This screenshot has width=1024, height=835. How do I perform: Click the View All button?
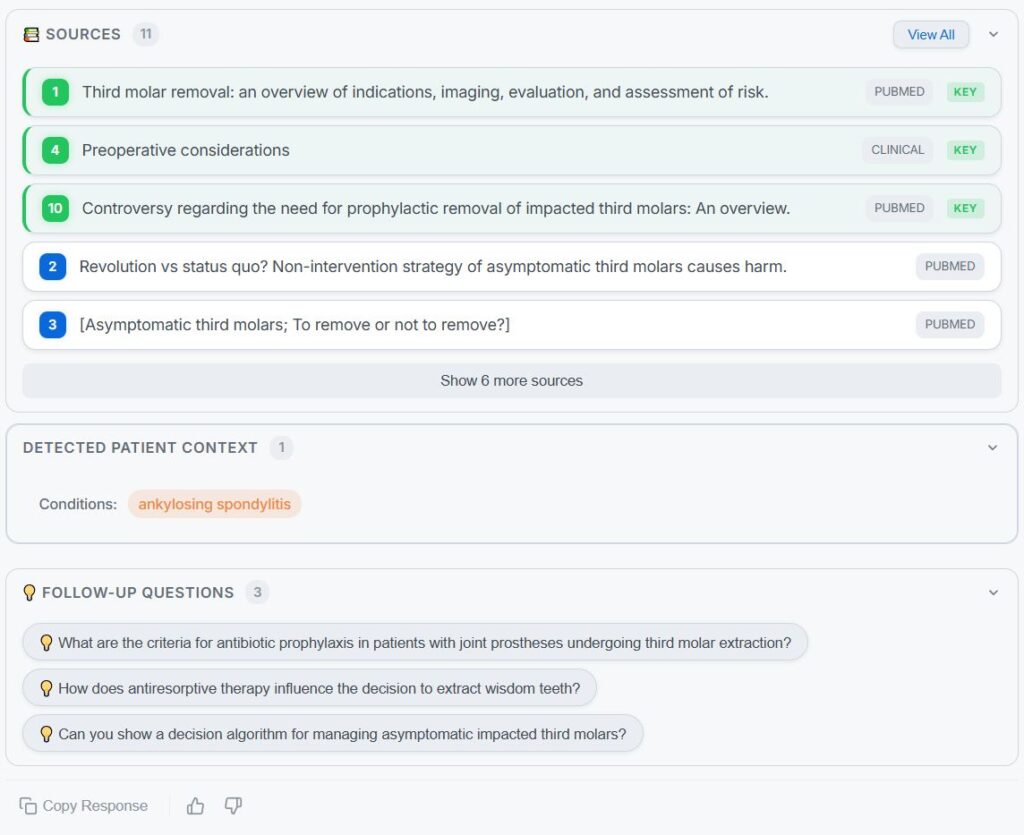[x=930, y=34]
